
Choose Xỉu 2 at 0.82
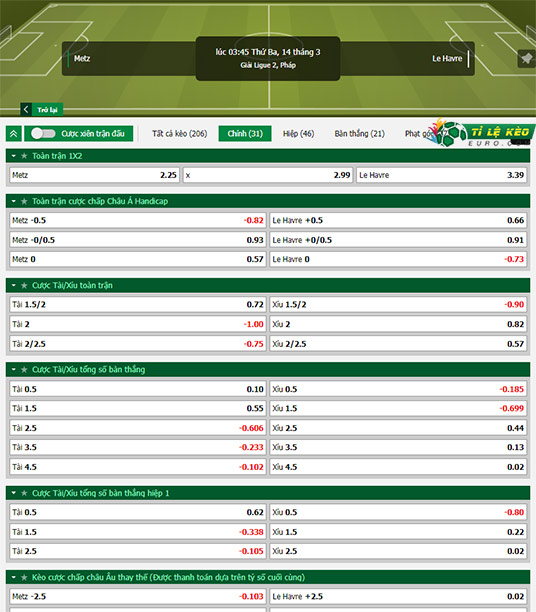pyautogui.click(x=398, y=324)
